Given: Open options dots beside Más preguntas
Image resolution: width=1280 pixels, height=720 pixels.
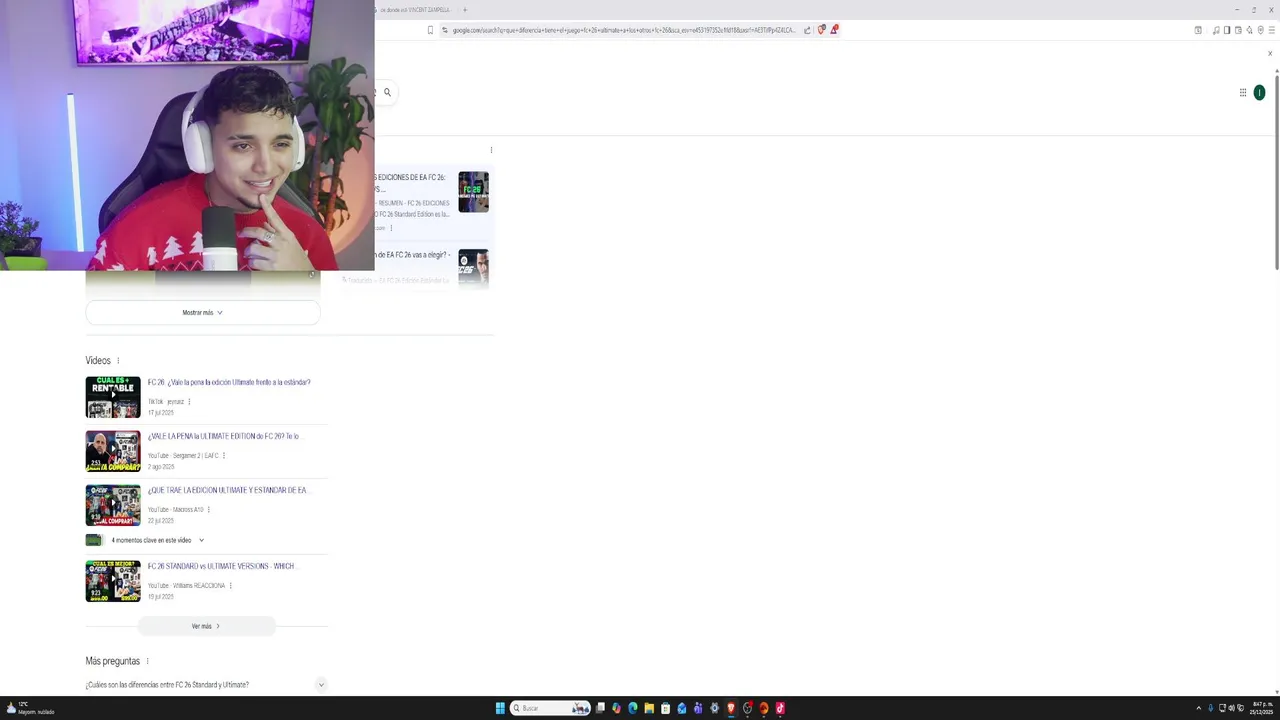Looking at the screenshot, I should pyautogui.click(x=147, y=661).
